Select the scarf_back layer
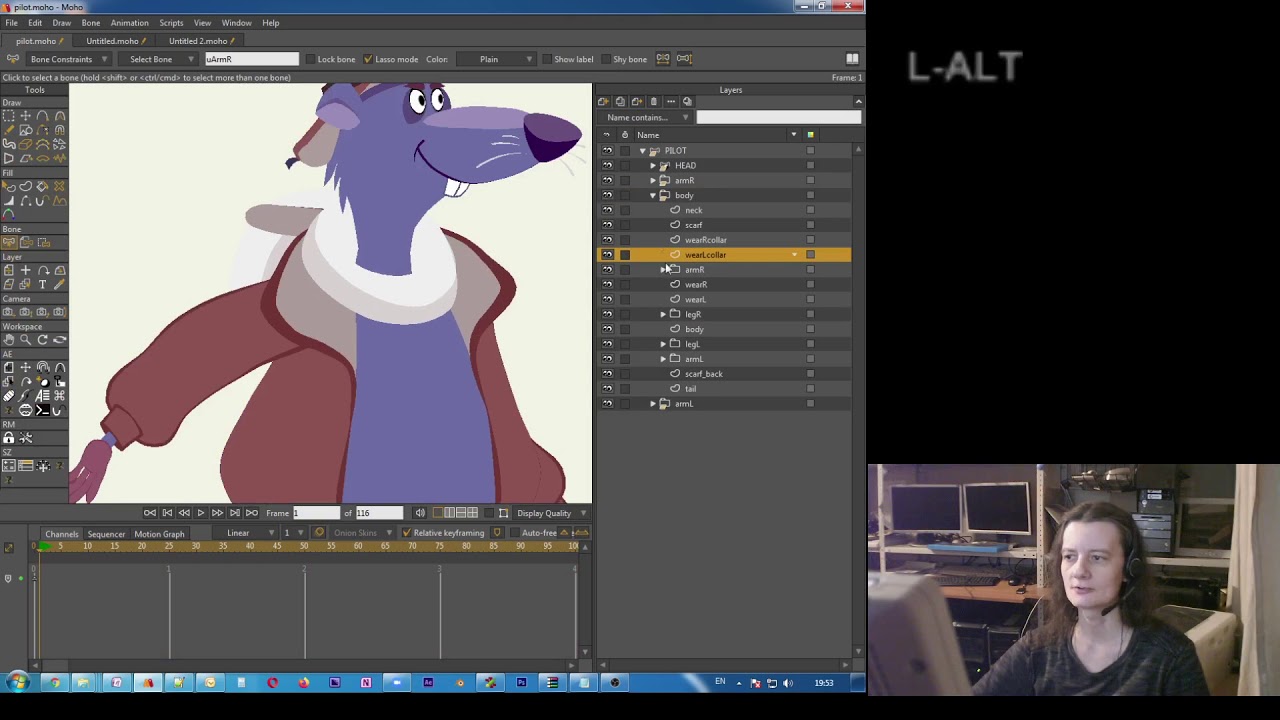This screenshot has height=720, width=1280. point(724,374)
